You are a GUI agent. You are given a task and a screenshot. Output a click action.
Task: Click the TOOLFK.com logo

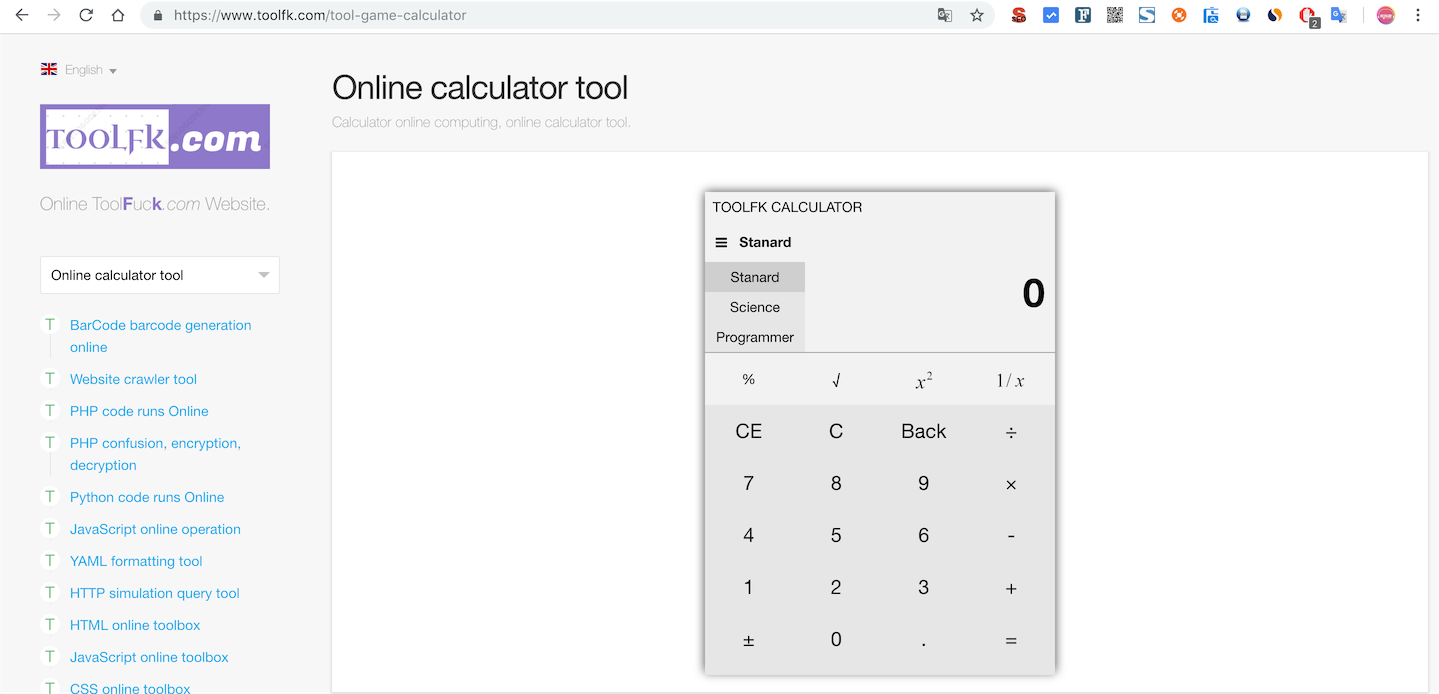click(155, 137)
